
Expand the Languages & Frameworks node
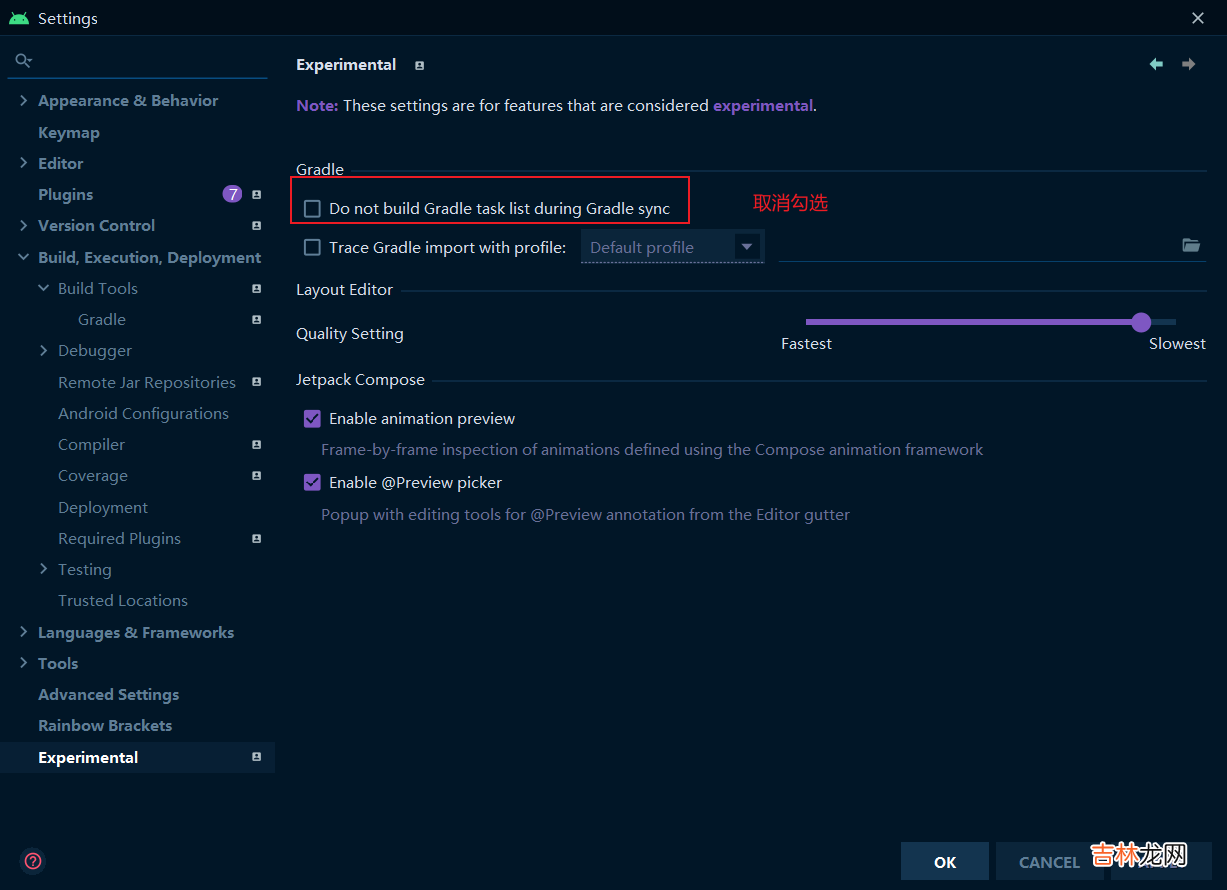click(x=24, y=632)
